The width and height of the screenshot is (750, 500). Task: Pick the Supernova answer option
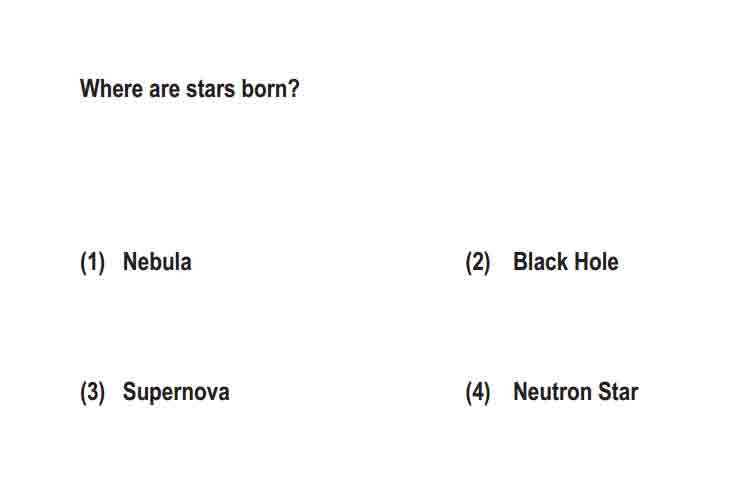pyautogui.click(x=176, y=393)
